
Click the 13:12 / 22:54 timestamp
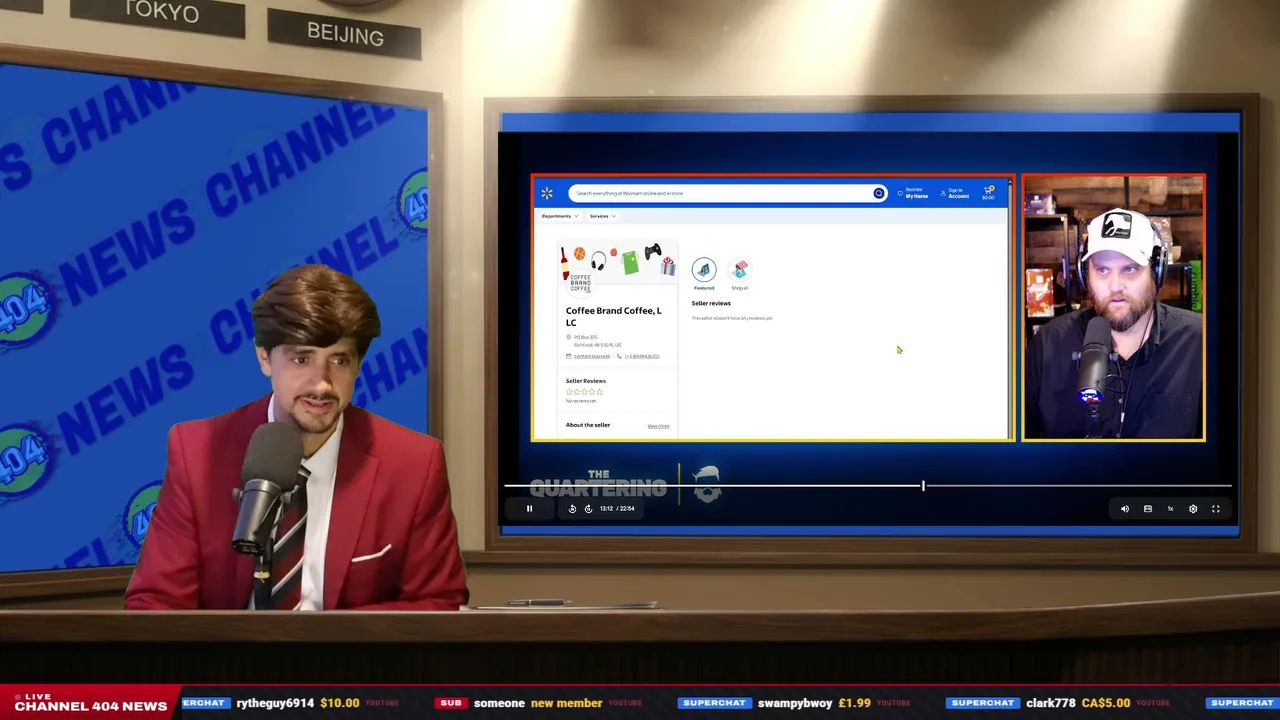(617, 509)
